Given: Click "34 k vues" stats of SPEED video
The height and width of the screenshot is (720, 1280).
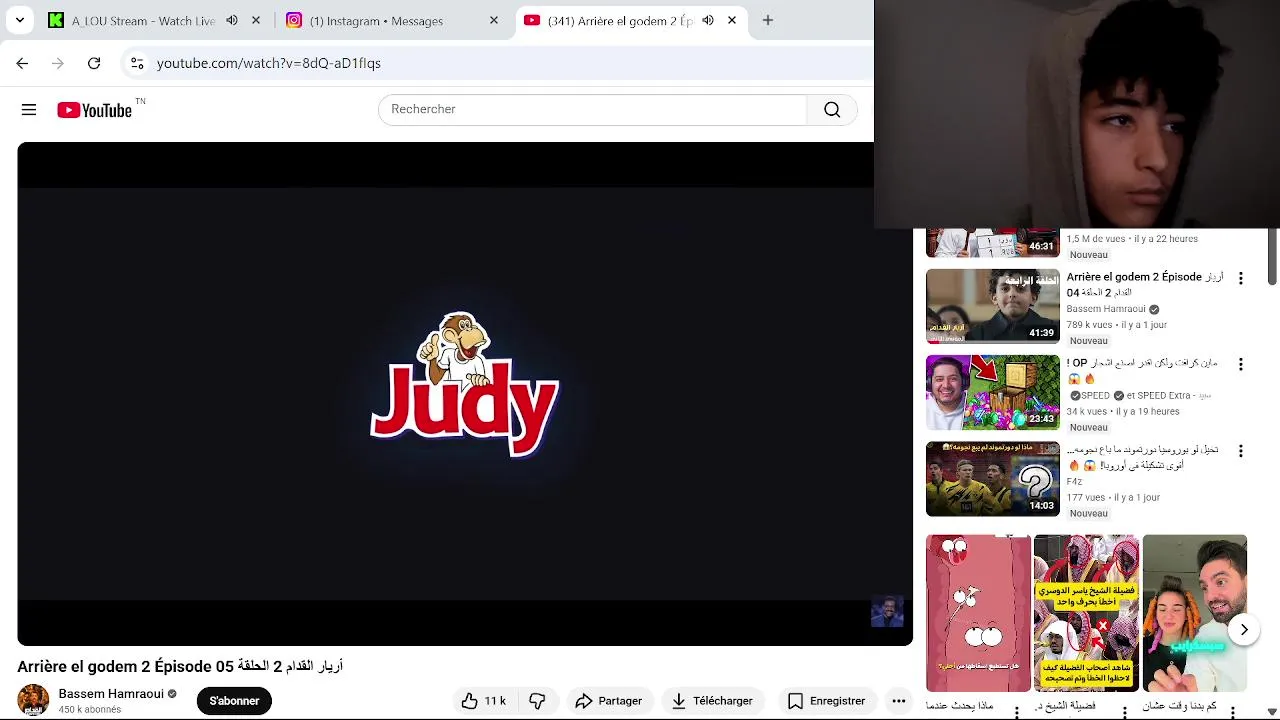Looking at the screenshot, I should coord(1089,411).
